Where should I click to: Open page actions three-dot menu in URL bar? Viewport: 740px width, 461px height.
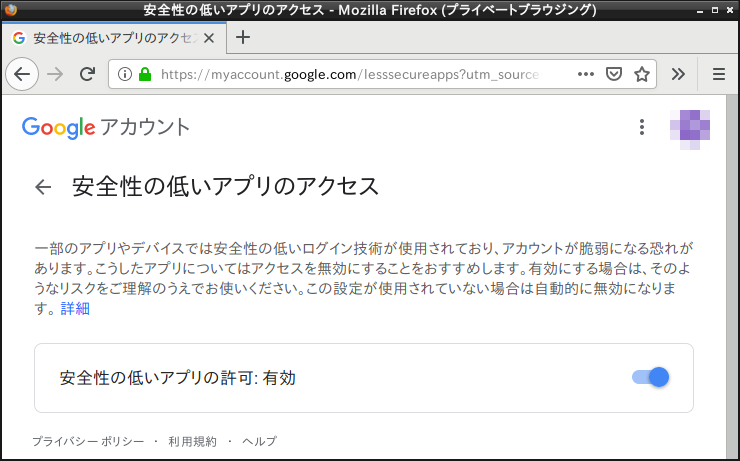tap(586, 74)
